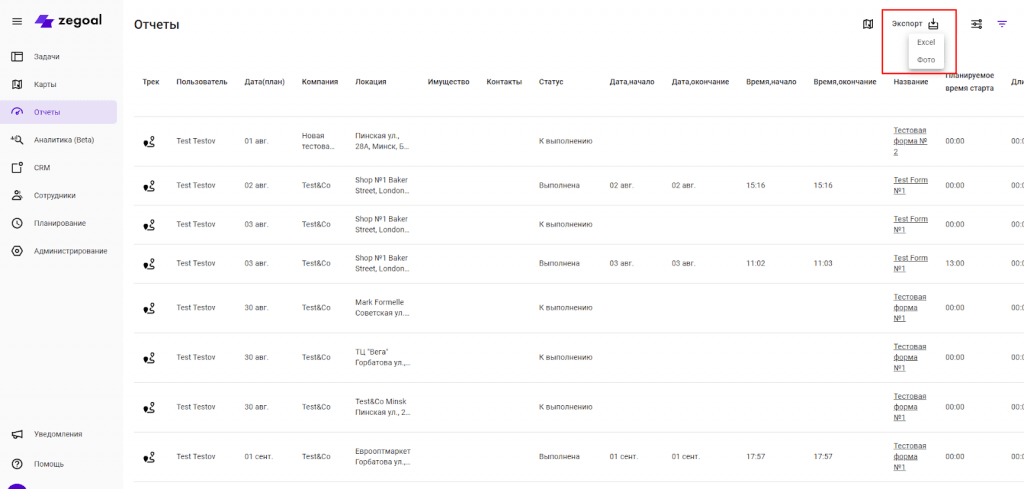Click the track icon for the 01 авг. row

coord(150,141)
